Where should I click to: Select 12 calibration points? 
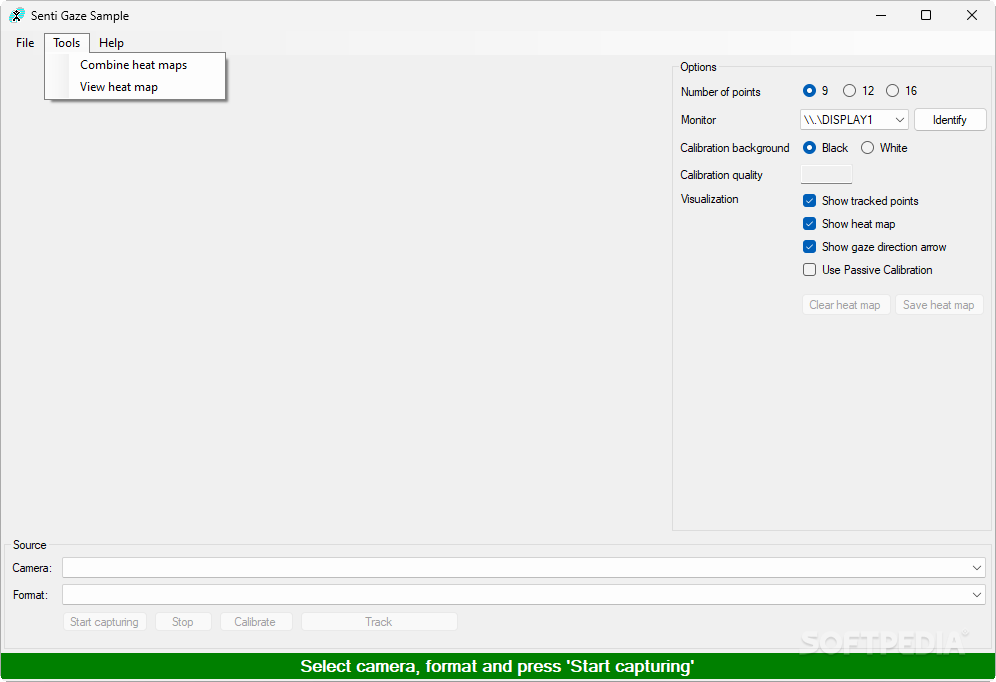click(x=849, y=91)
